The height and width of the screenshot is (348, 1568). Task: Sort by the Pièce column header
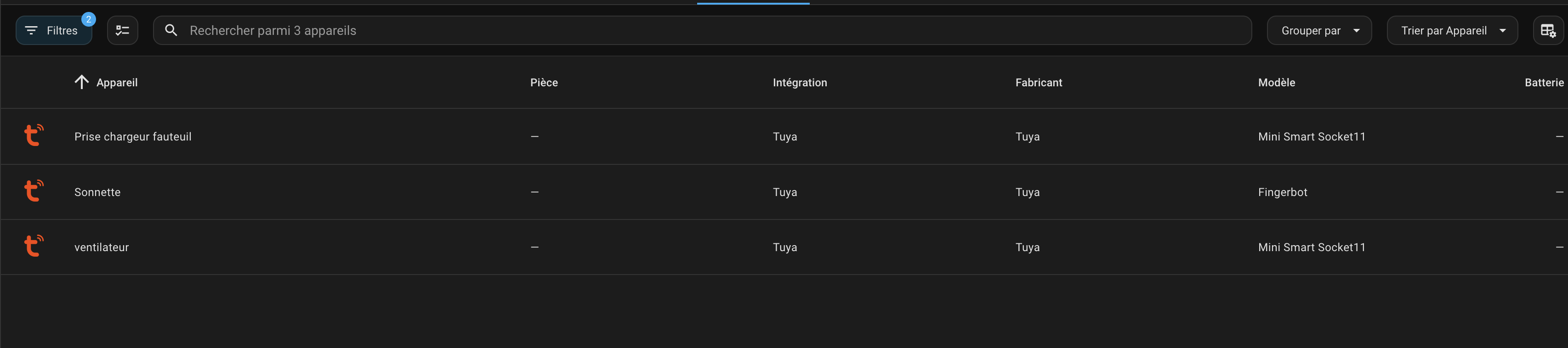544,83
